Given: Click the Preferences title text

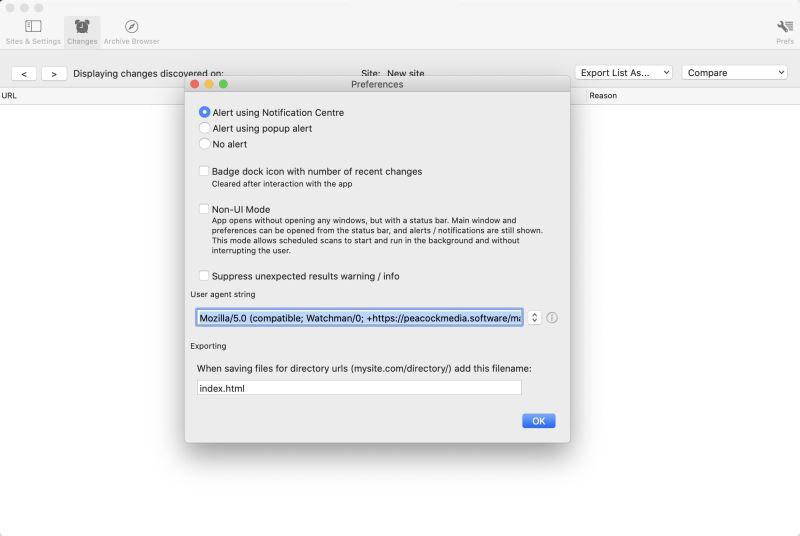Looking at the screenshot, I should pos(377,84).
